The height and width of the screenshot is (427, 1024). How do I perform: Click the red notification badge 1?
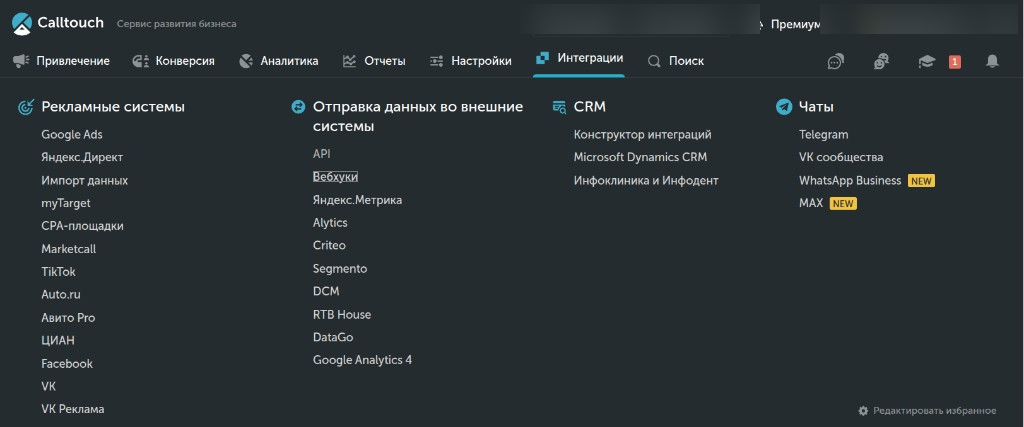[955, 61]
